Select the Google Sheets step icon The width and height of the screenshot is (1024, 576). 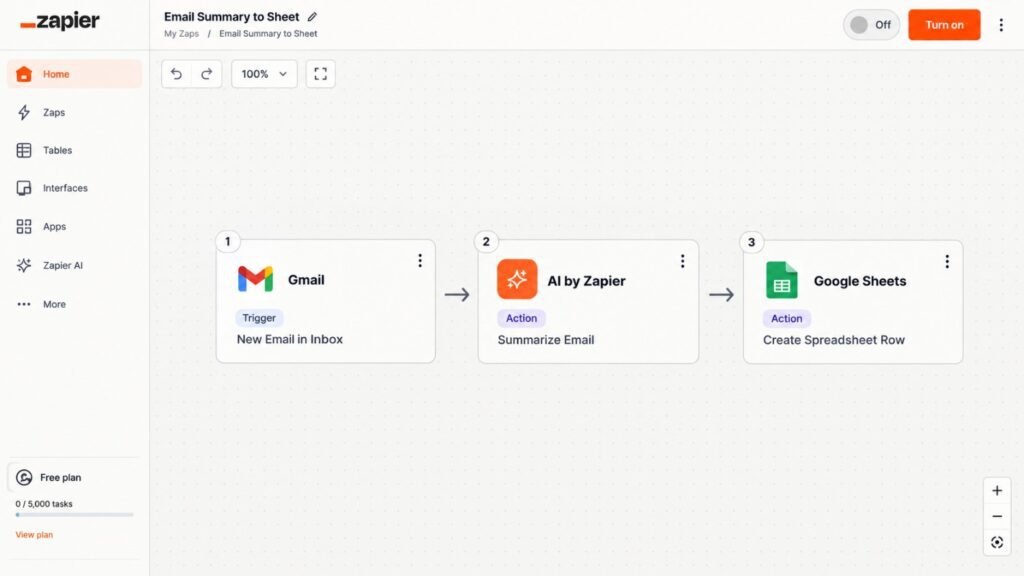[782, 280]
